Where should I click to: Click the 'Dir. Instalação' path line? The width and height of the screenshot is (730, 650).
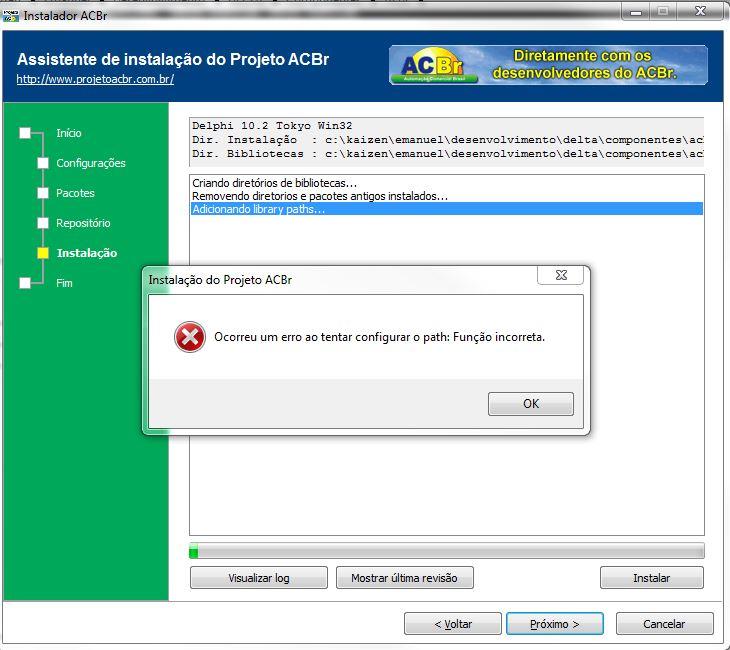pyautogui.click(x=447, y=140)
